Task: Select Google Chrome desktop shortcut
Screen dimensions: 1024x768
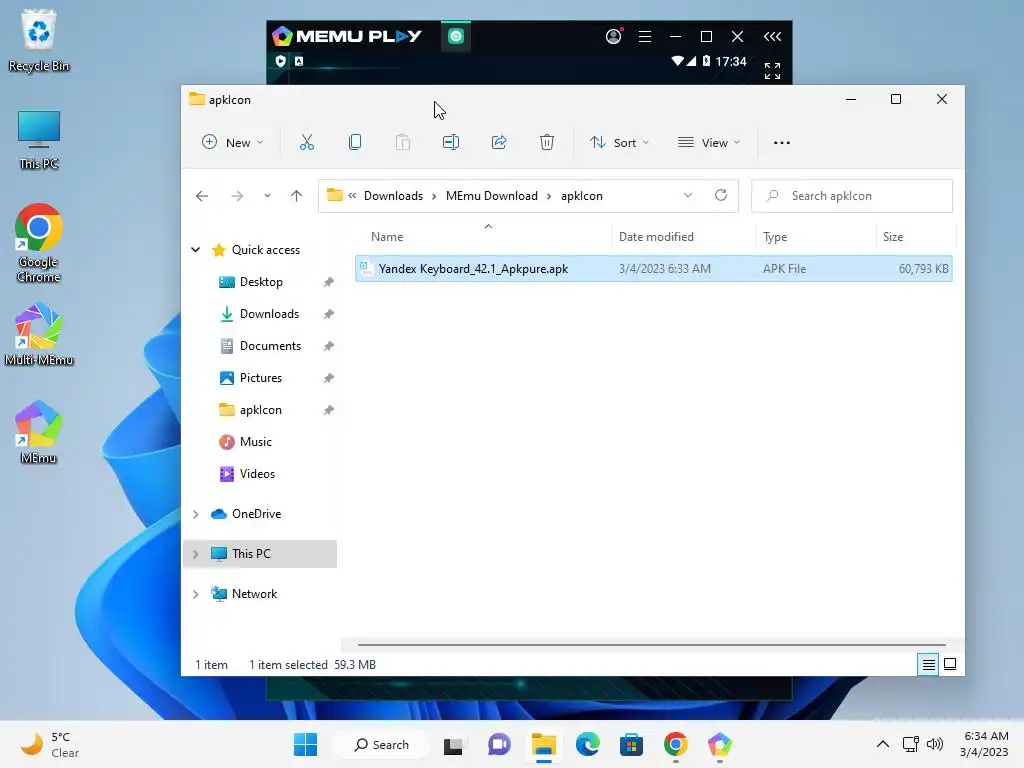Action: point(39,244)
